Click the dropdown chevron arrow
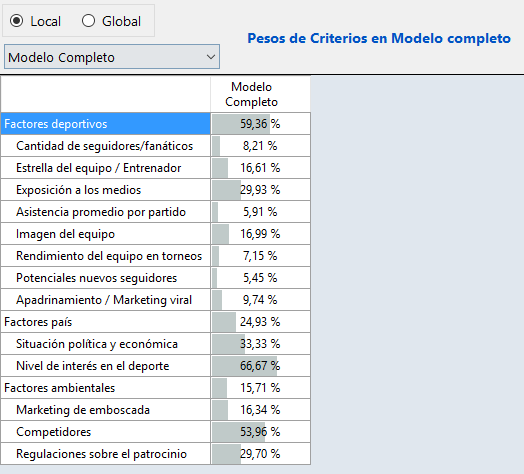 click(211, 57)
